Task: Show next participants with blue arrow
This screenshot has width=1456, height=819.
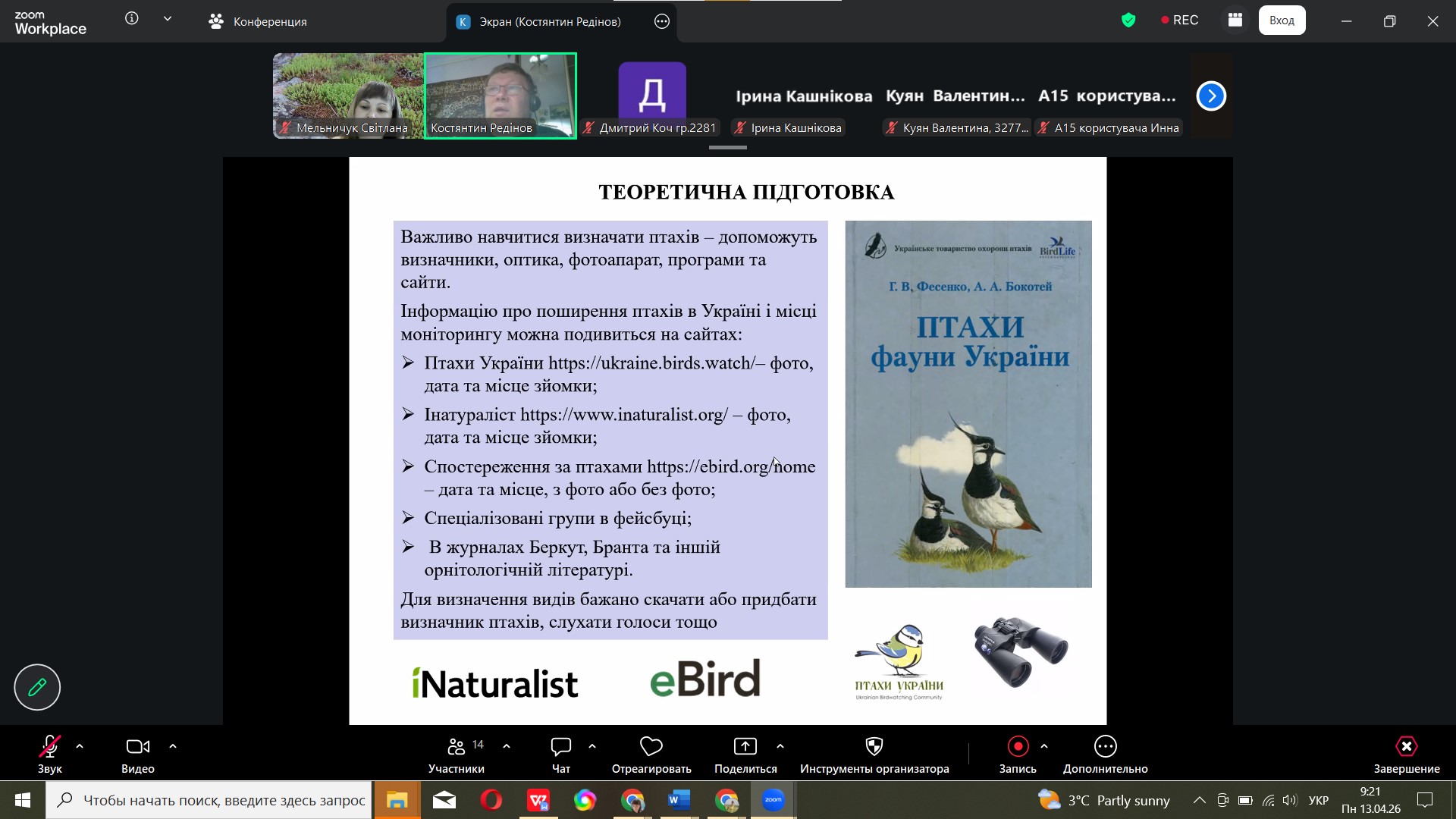Action: tap(1211, 96)
